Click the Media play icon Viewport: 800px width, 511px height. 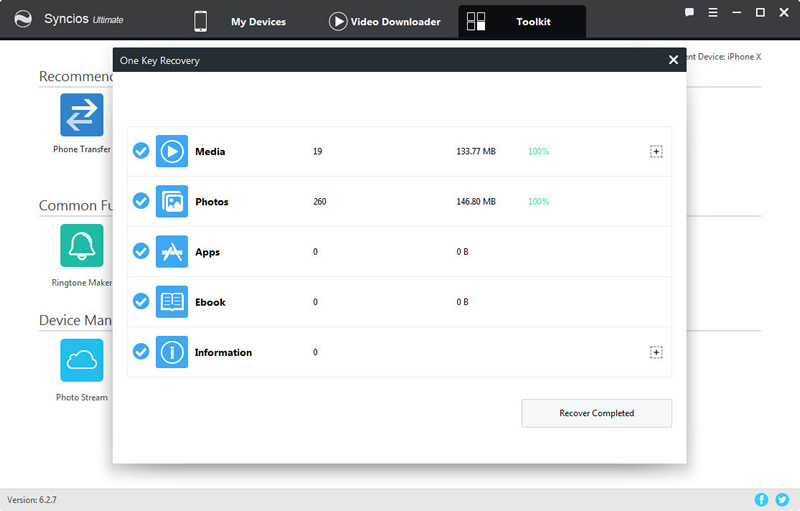pos(171,151)
